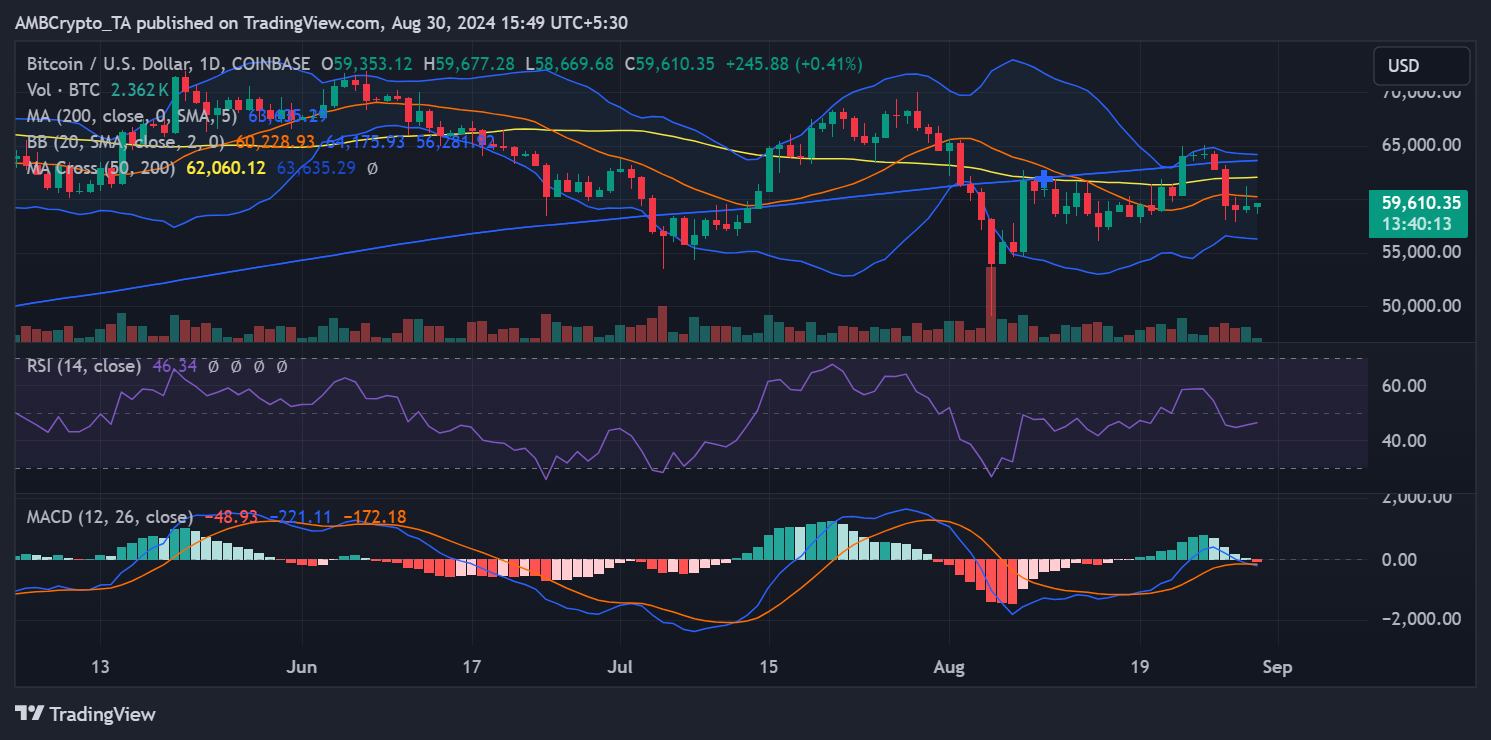Click the Sep date axis label
The image size is (1491, 740).
click(x=1277, y=667)
